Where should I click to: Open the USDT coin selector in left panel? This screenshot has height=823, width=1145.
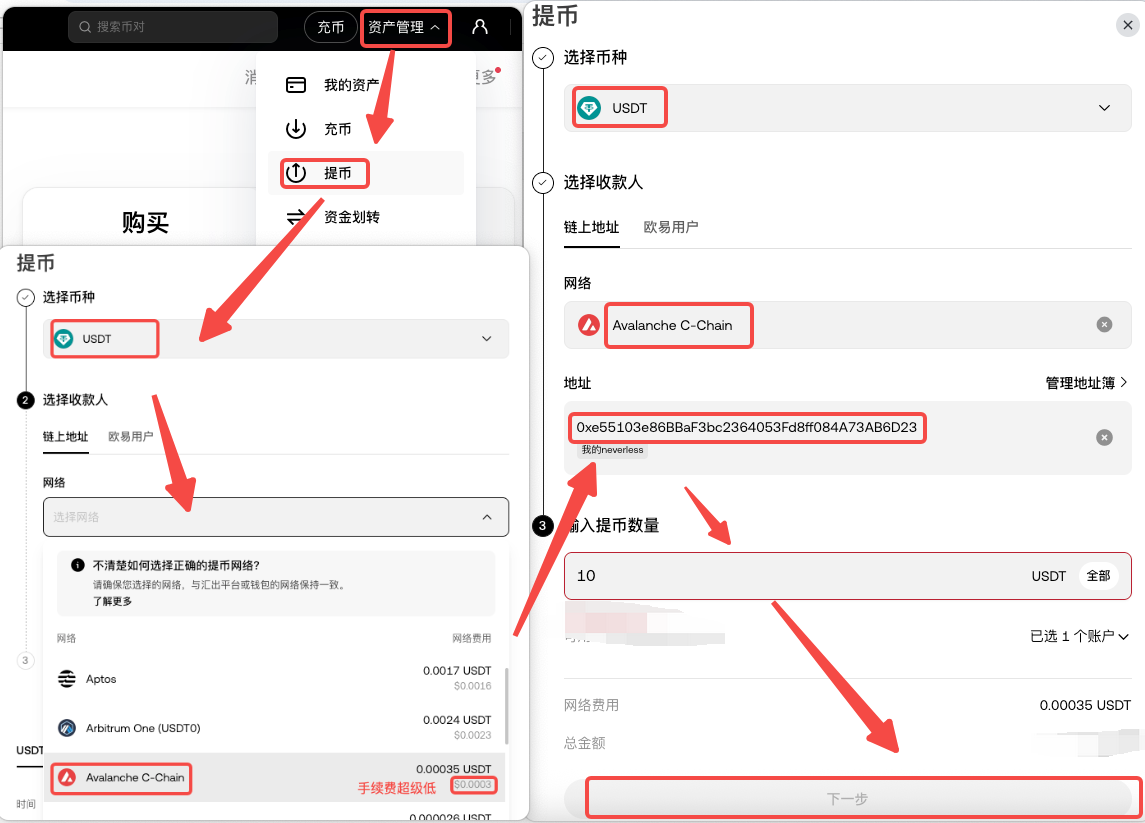276,339
